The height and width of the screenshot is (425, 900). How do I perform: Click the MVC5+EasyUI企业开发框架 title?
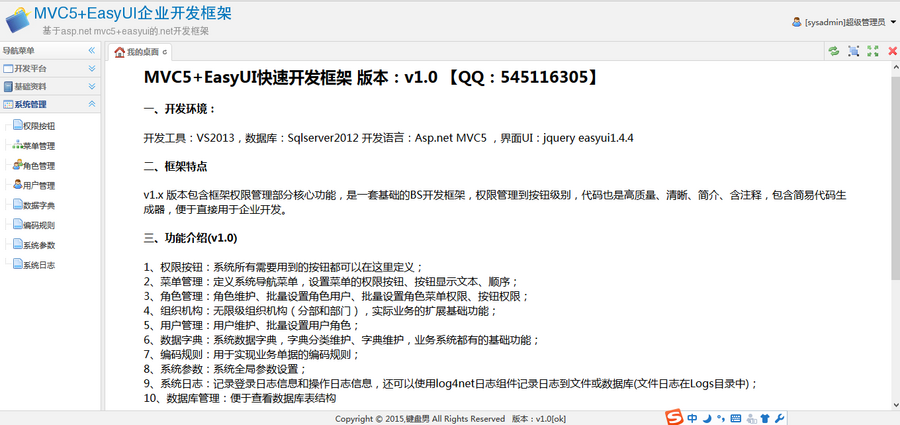point(133,13)
